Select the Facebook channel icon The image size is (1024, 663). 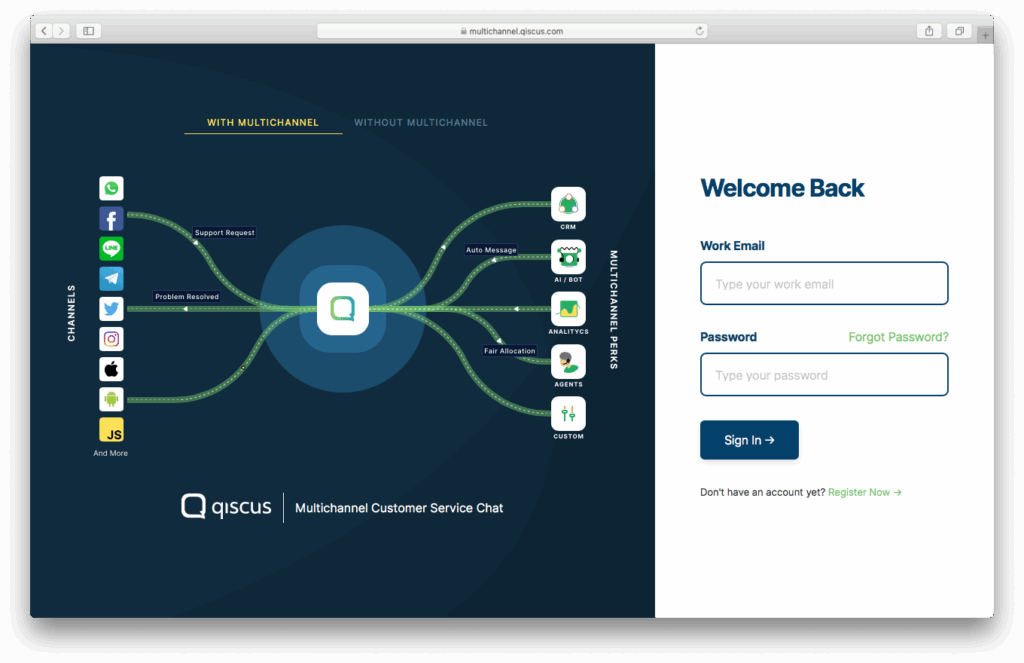(x=111, y=218)
